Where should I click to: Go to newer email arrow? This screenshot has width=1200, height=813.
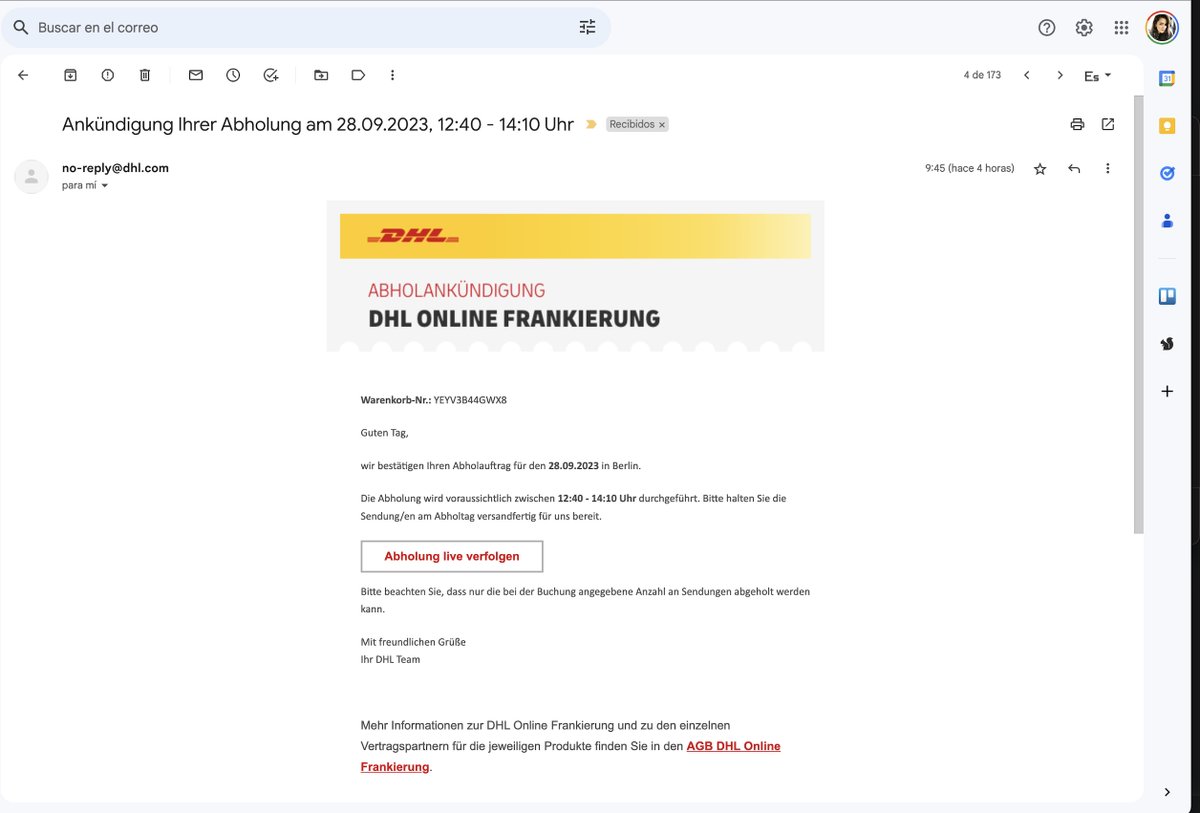point(1026,75)
